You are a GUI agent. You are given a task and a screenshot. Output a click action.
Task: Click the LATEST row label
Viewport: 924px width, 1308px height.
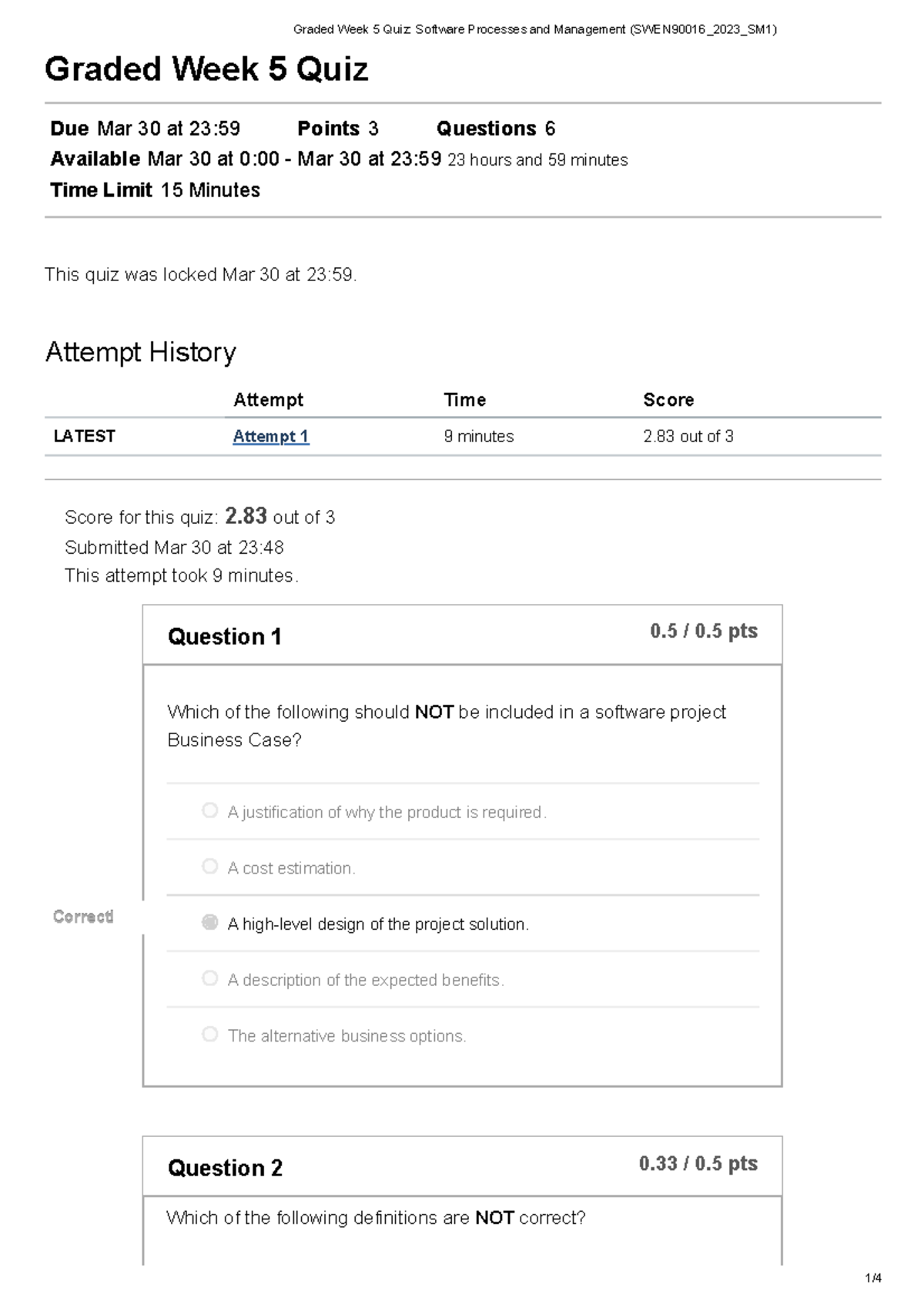pyautogui.click(x=83, y=436)
